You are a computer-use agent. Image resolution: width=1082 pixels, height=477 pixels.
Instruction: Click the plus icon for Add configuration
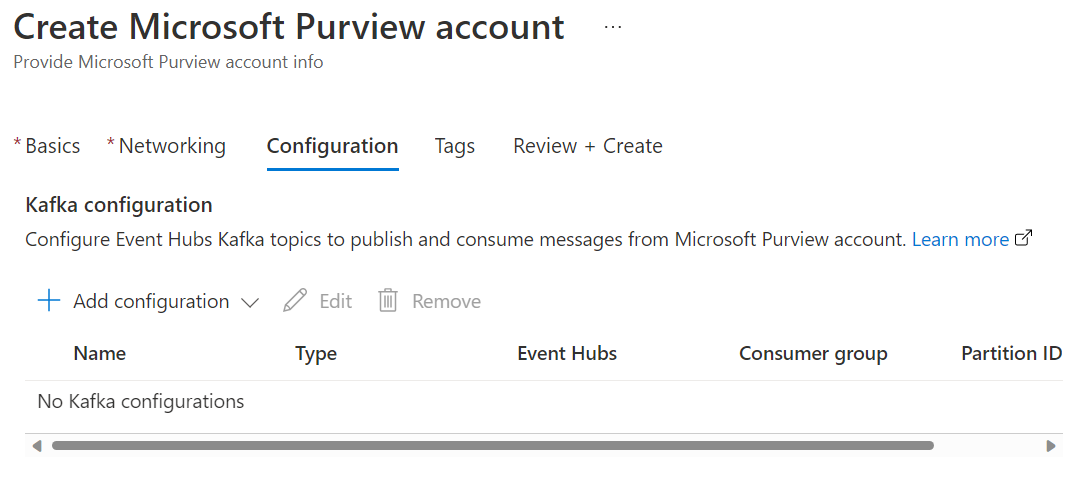click(x=49, y=301)
